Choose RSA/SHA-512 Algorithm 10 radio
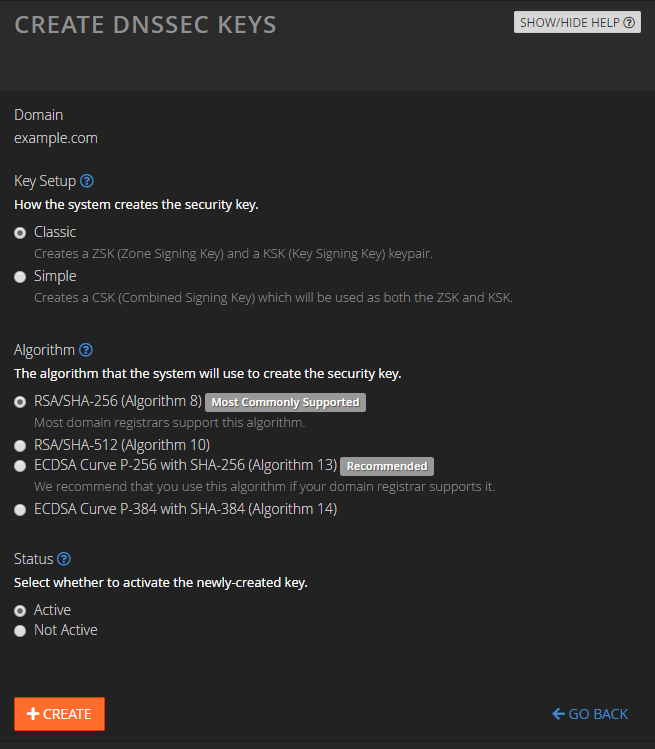The image size is (655, 749). (20, 446)
